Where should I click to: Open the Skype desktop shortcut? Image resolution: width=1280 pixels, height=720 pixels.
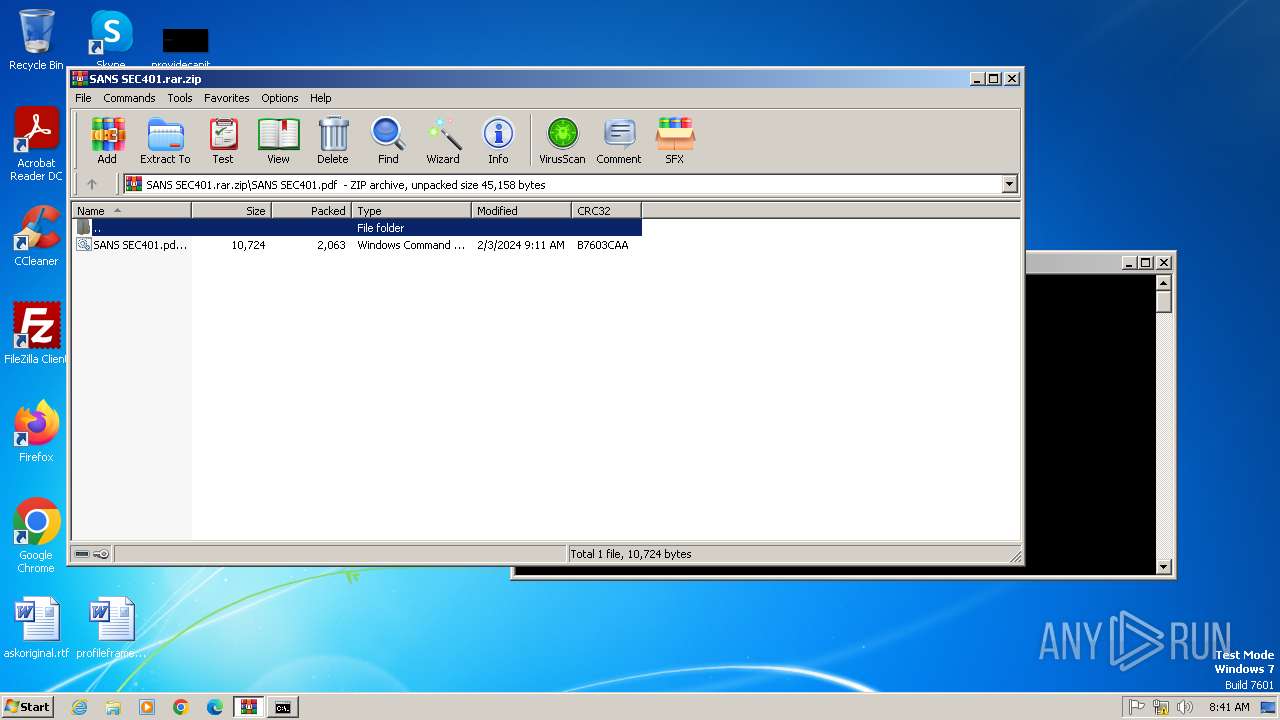tap(110, 40)
